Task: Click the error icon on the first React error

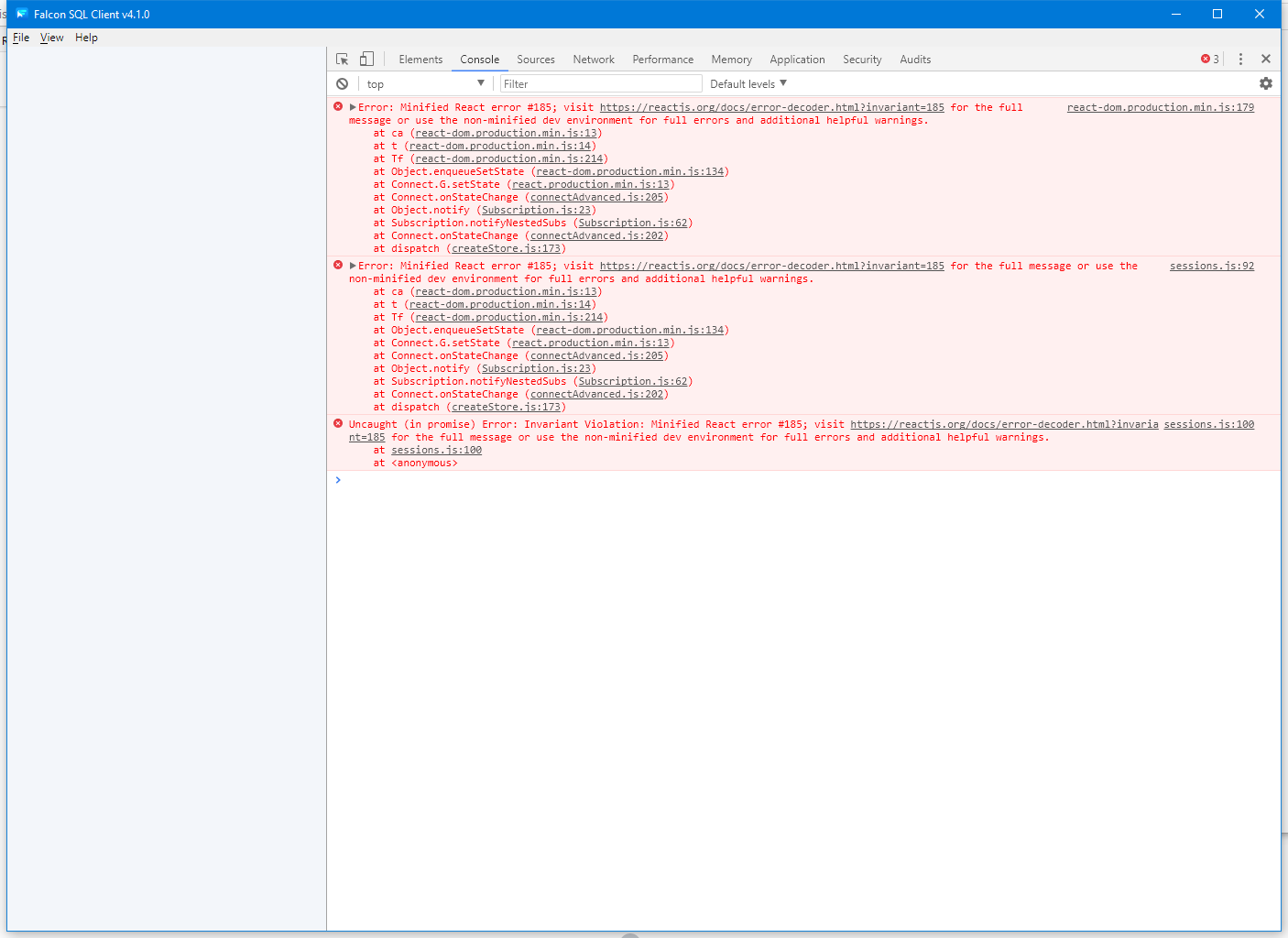Action: click(x=337, y=106)
